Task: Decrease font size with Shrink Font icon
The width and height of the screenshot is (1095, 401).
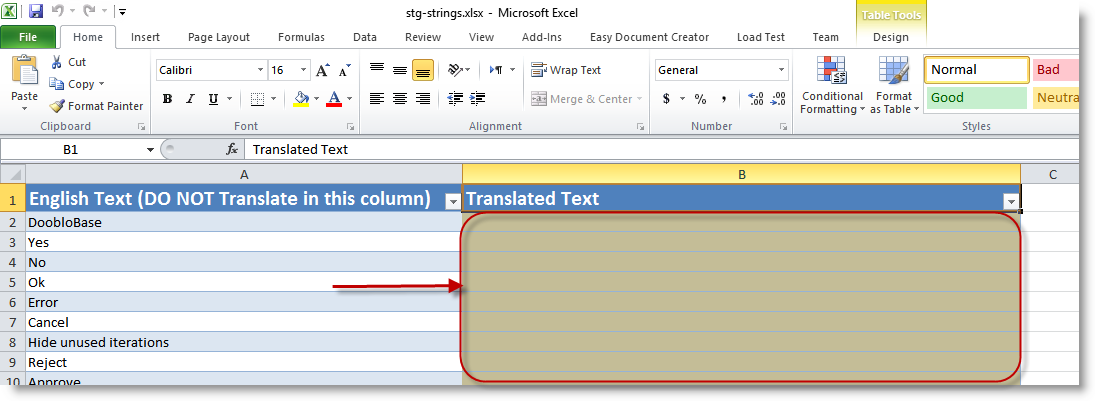Action: (x=344, y=70)
